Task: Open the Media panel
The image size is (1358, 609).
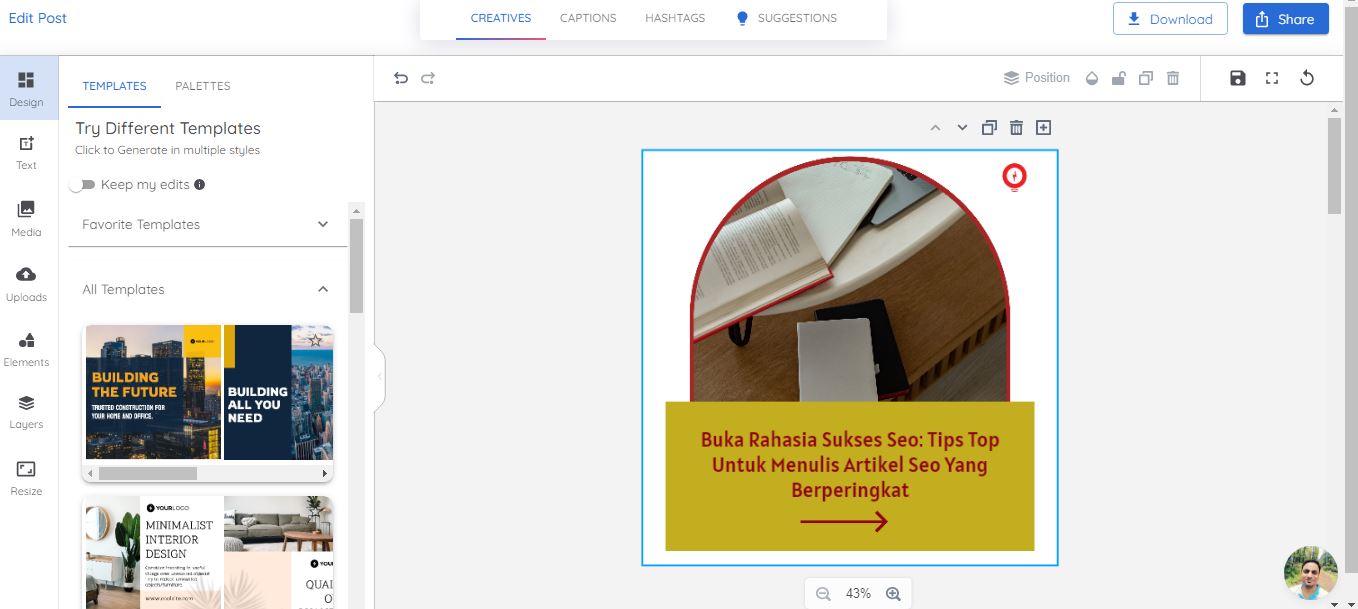Action: pyautogui.click(x=27, y=218)
